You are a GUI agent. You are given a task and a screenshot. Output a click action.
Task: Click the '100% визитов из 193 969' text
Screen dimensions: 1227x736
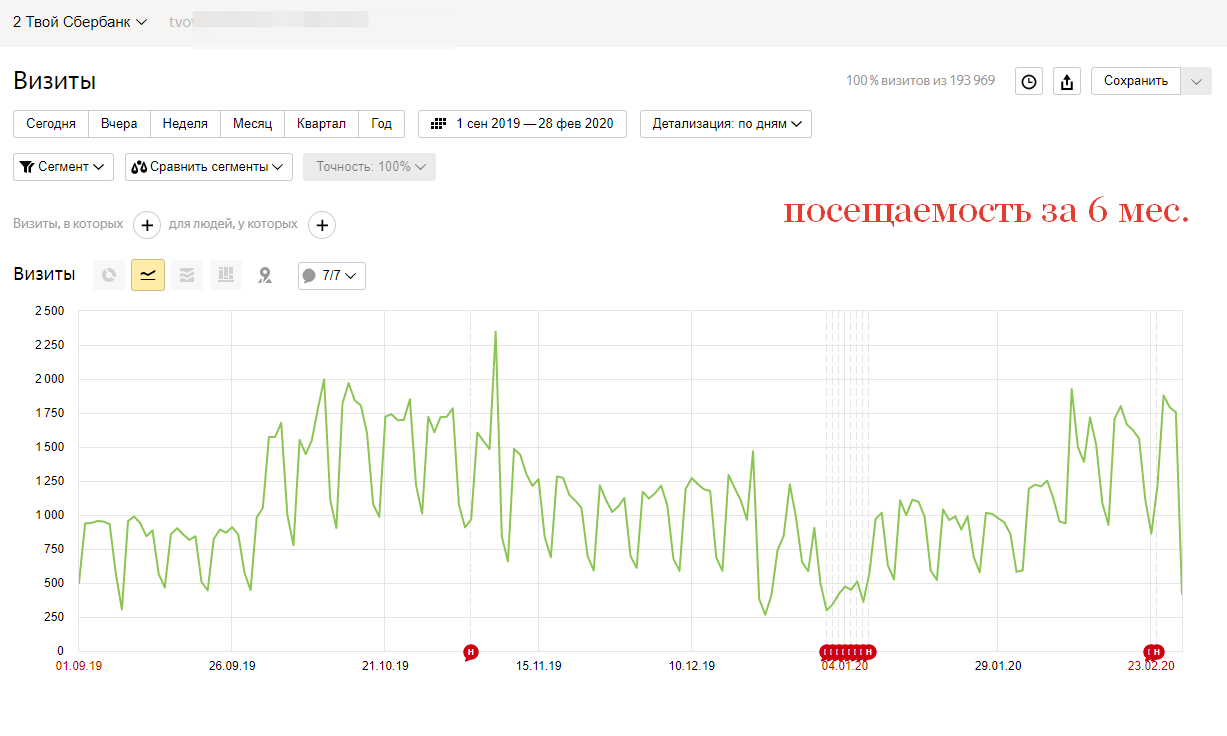click(x=921, y=81)
